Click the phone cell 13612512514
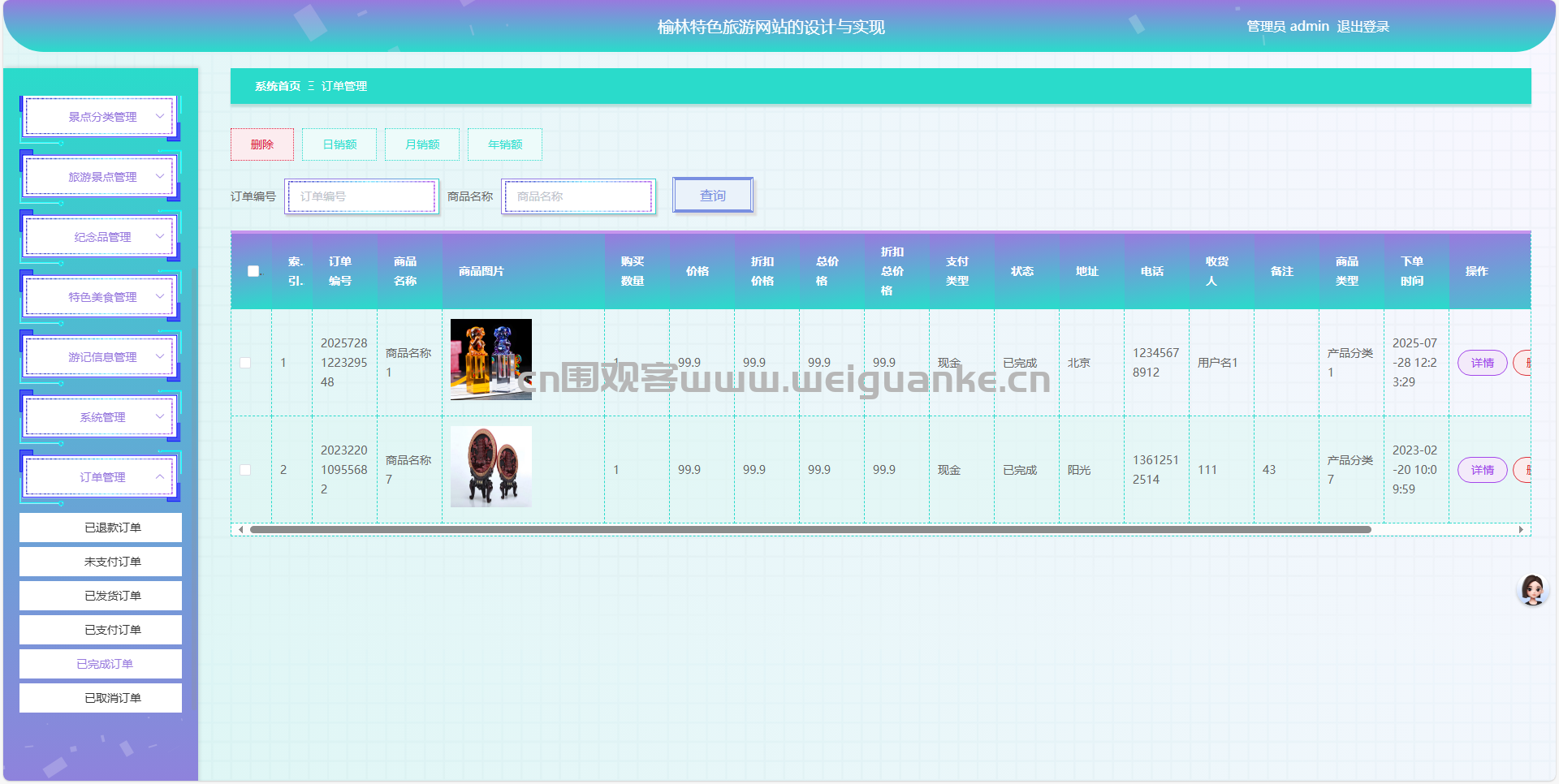Viewport: 1559px width, 784px height. pos(1155,470)
